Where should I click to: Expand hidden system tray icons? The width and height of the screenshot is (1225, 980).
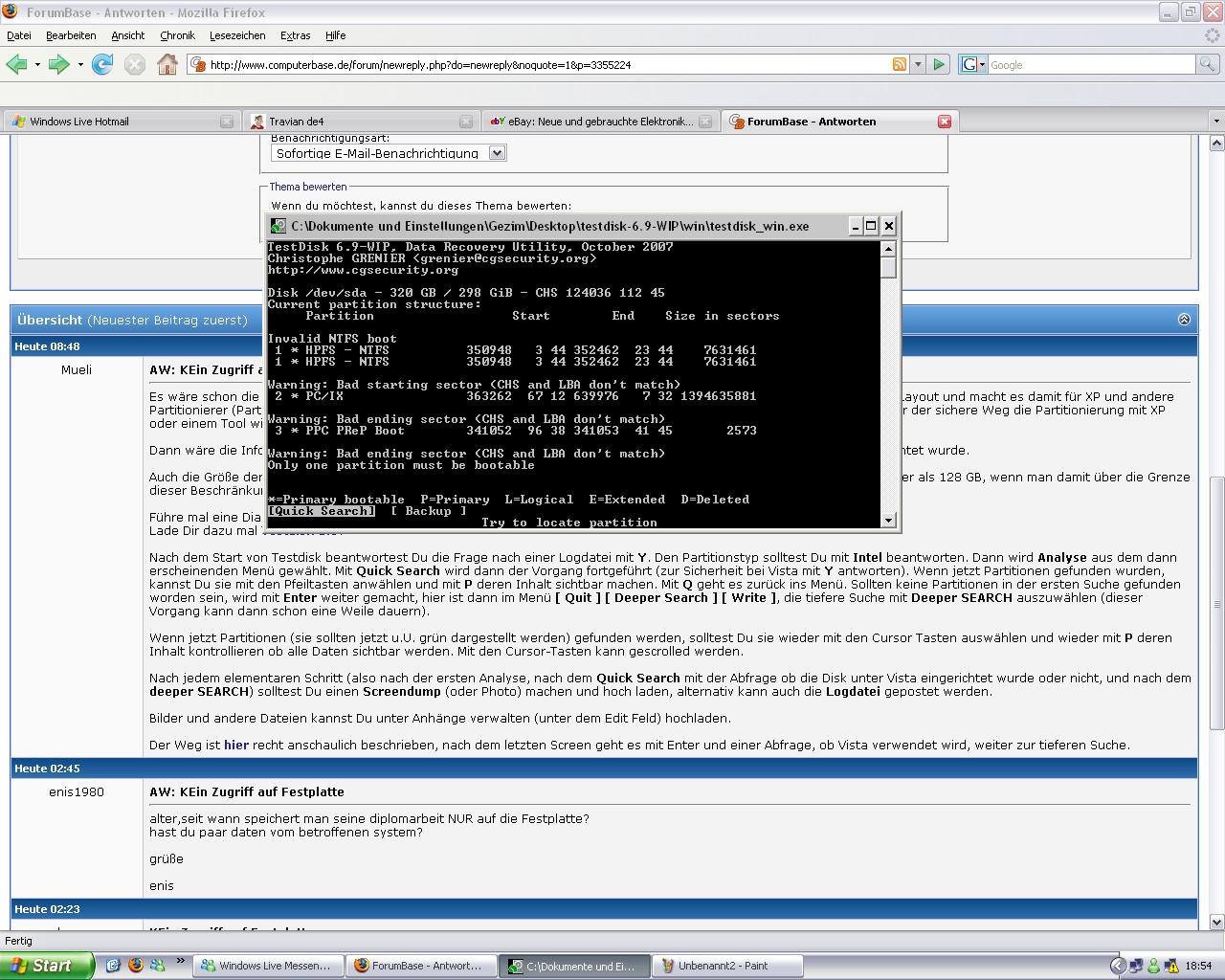pyautogui.click(x=1117, y=966)
